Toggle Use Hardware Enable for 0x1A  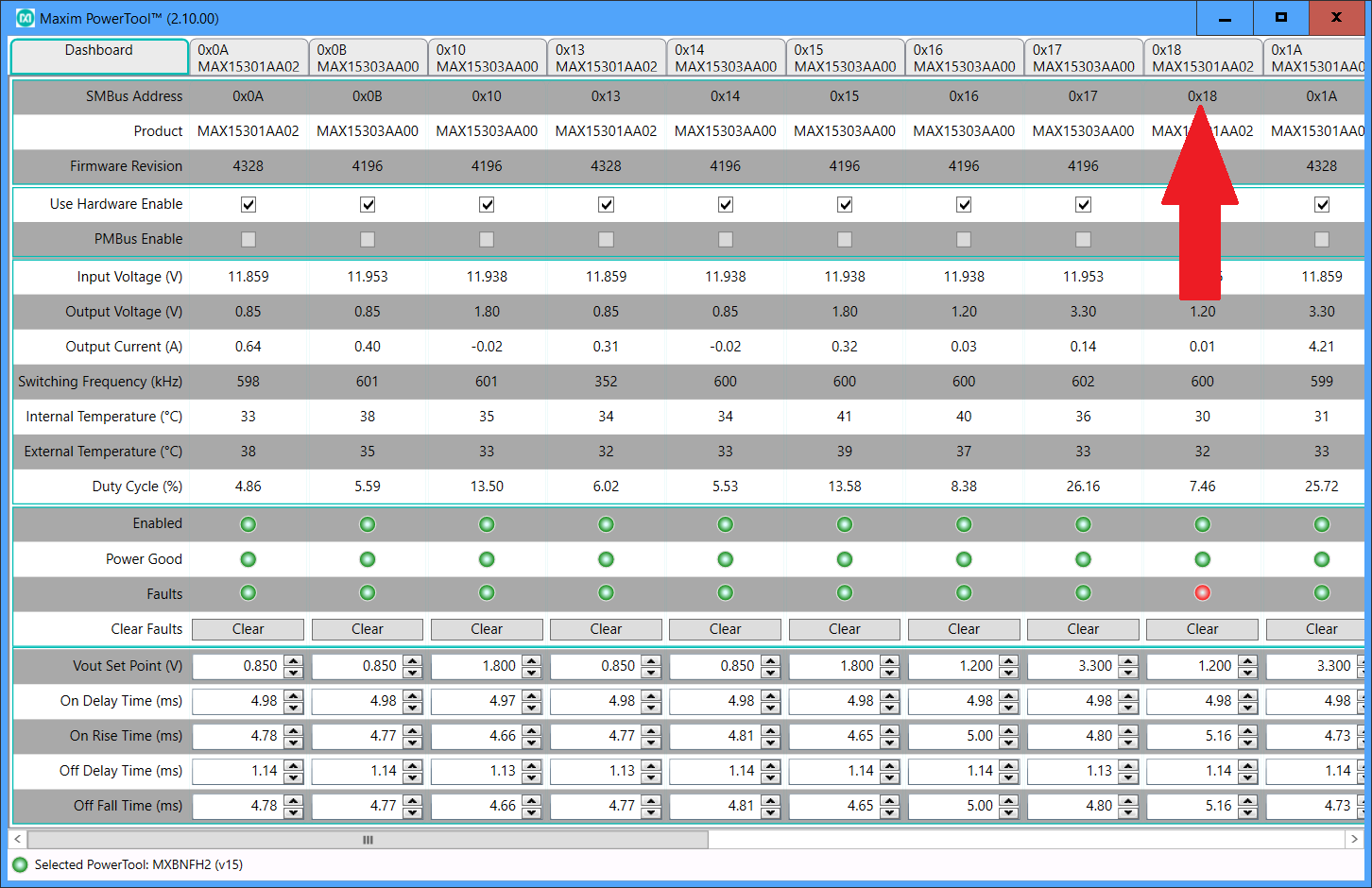(x=1322, y=204)
